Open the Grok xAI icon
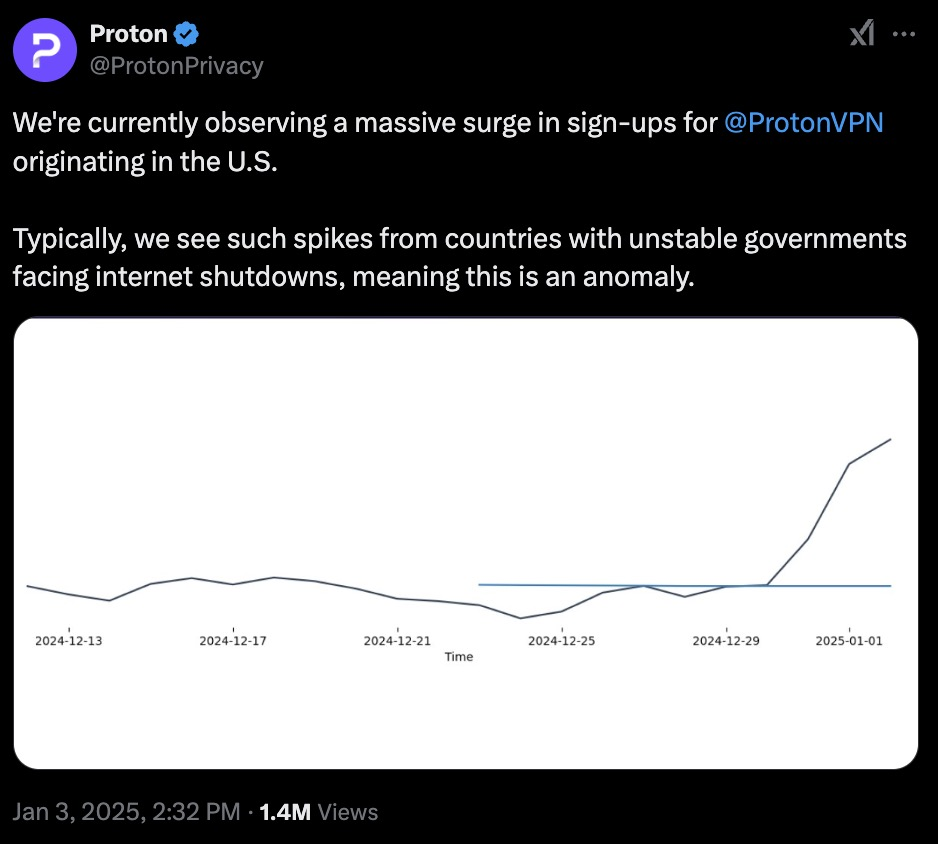This screenshot has height=844, width=938. (862, 33)
